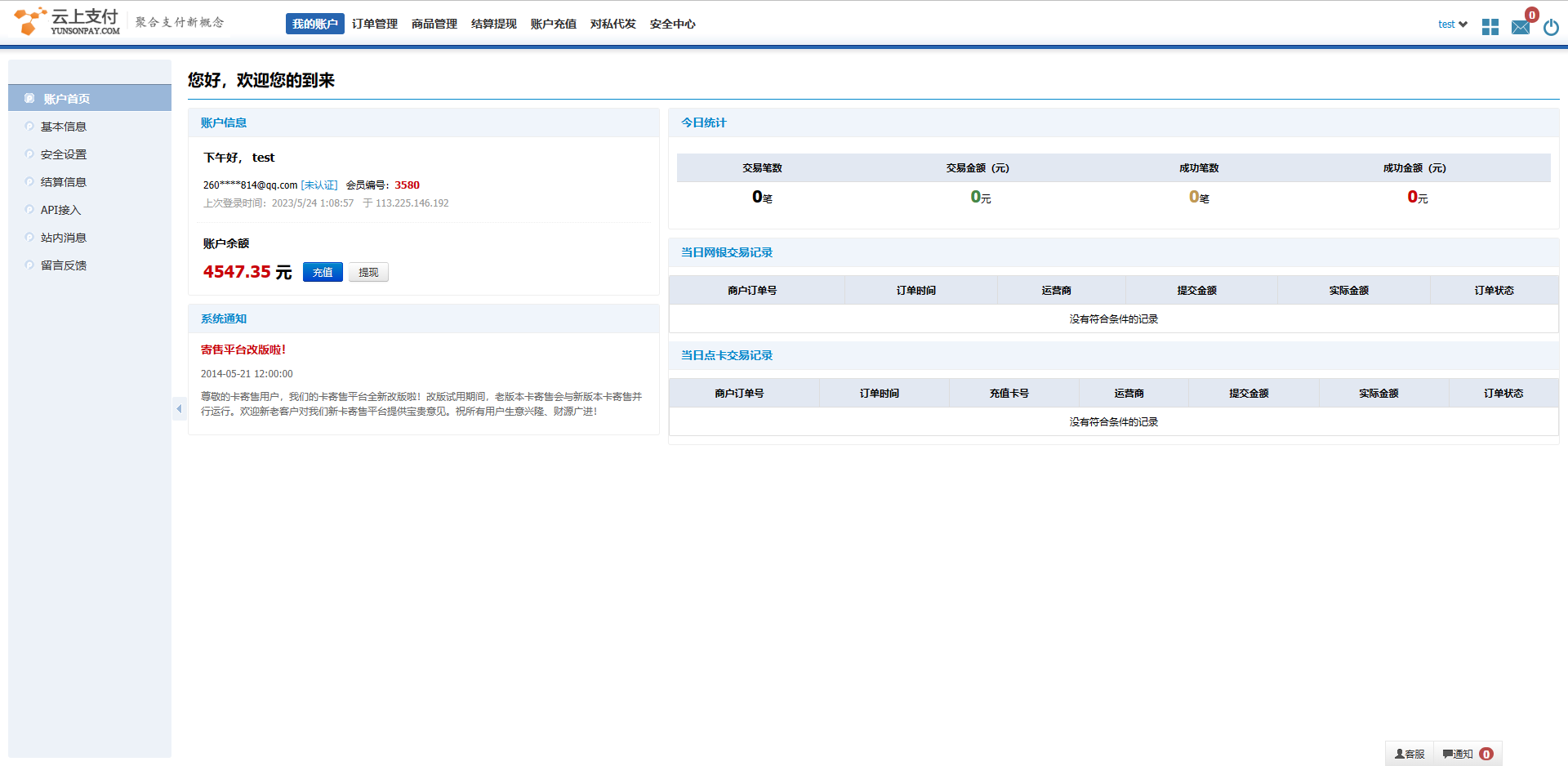Screen dimensions: 1568x766
Task: Collapse the left sidebar with arrow handle
Action: click(x=179, y=408)
